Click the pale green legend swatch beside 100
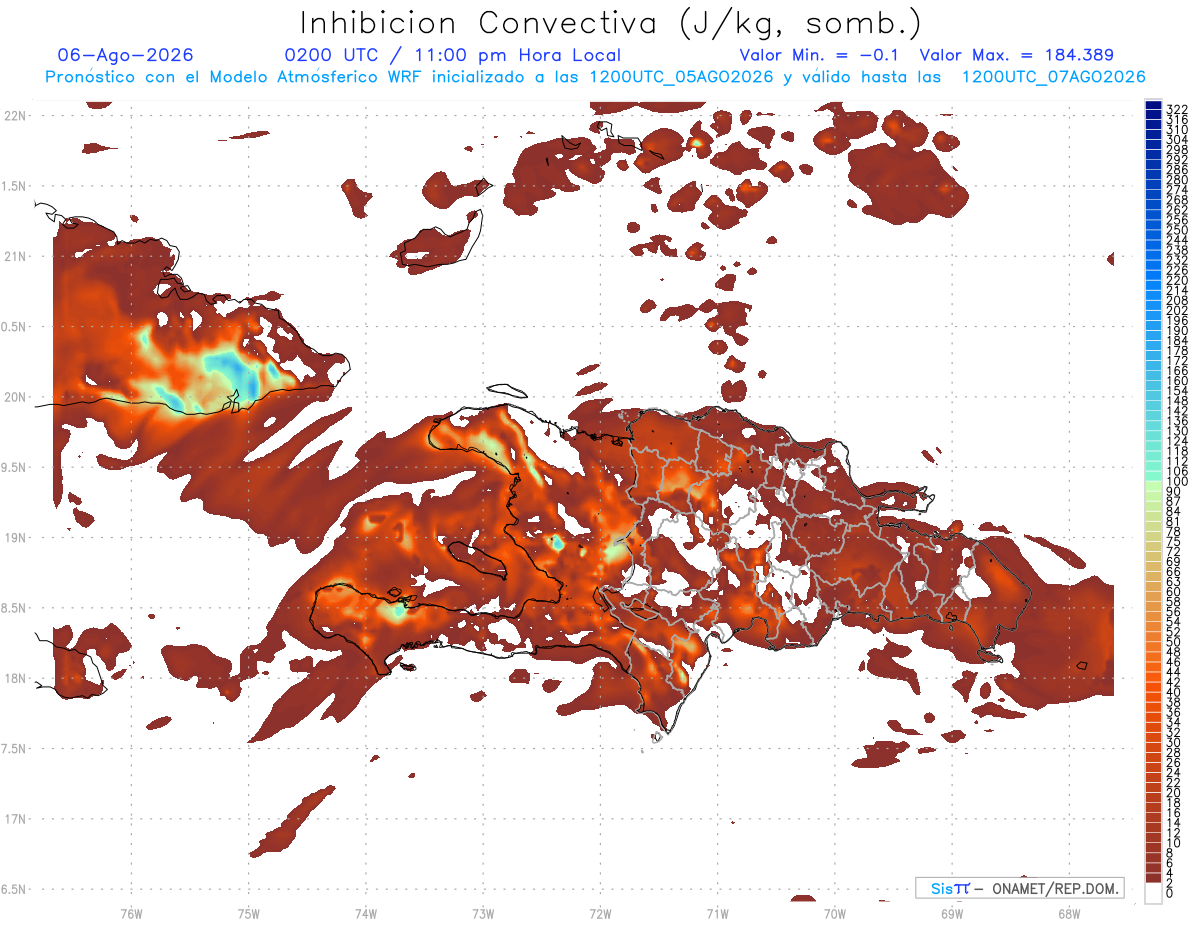This screenshot has width=1200, height=927. point(1153,486)
